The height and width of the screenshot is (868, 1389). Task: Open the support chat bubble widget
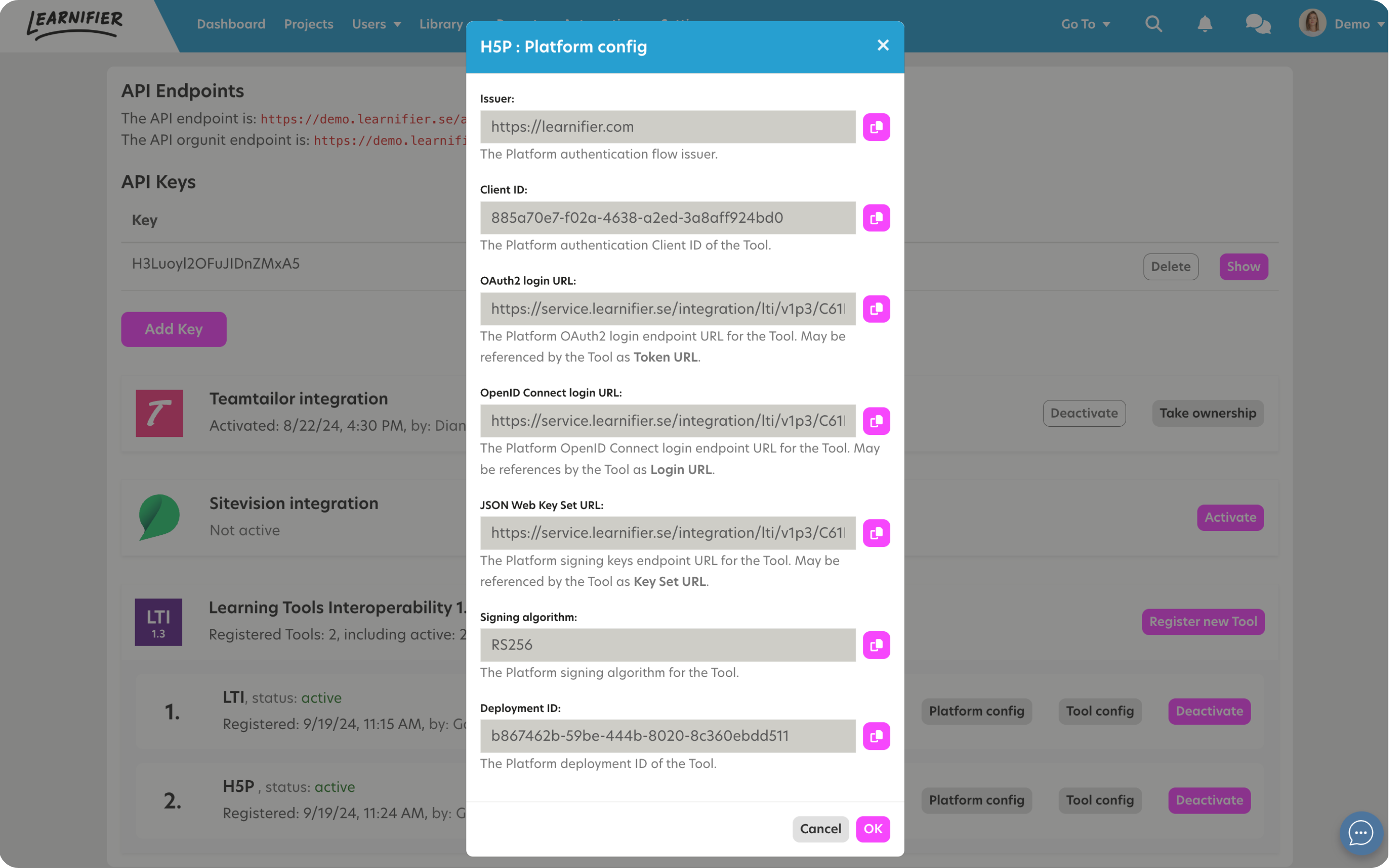tap(1360, 833)
